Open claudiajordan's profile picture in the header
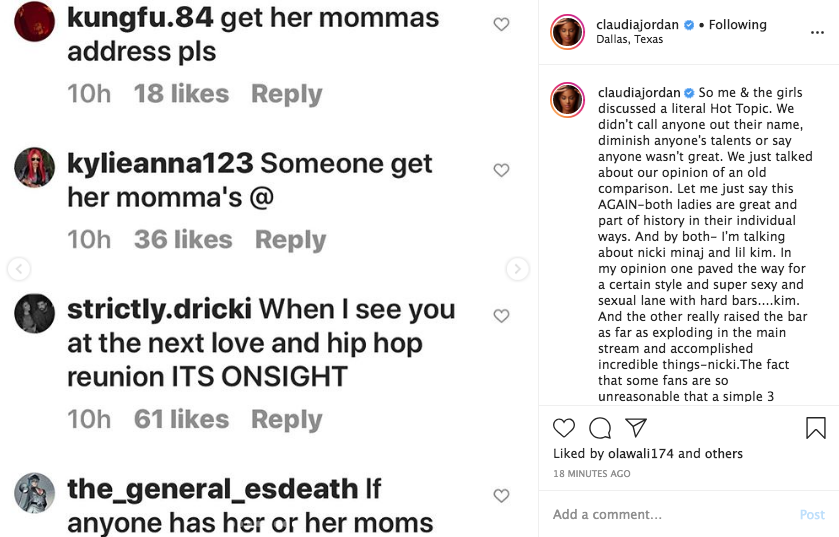Screen dimensions: 839x537 [567, 32]
